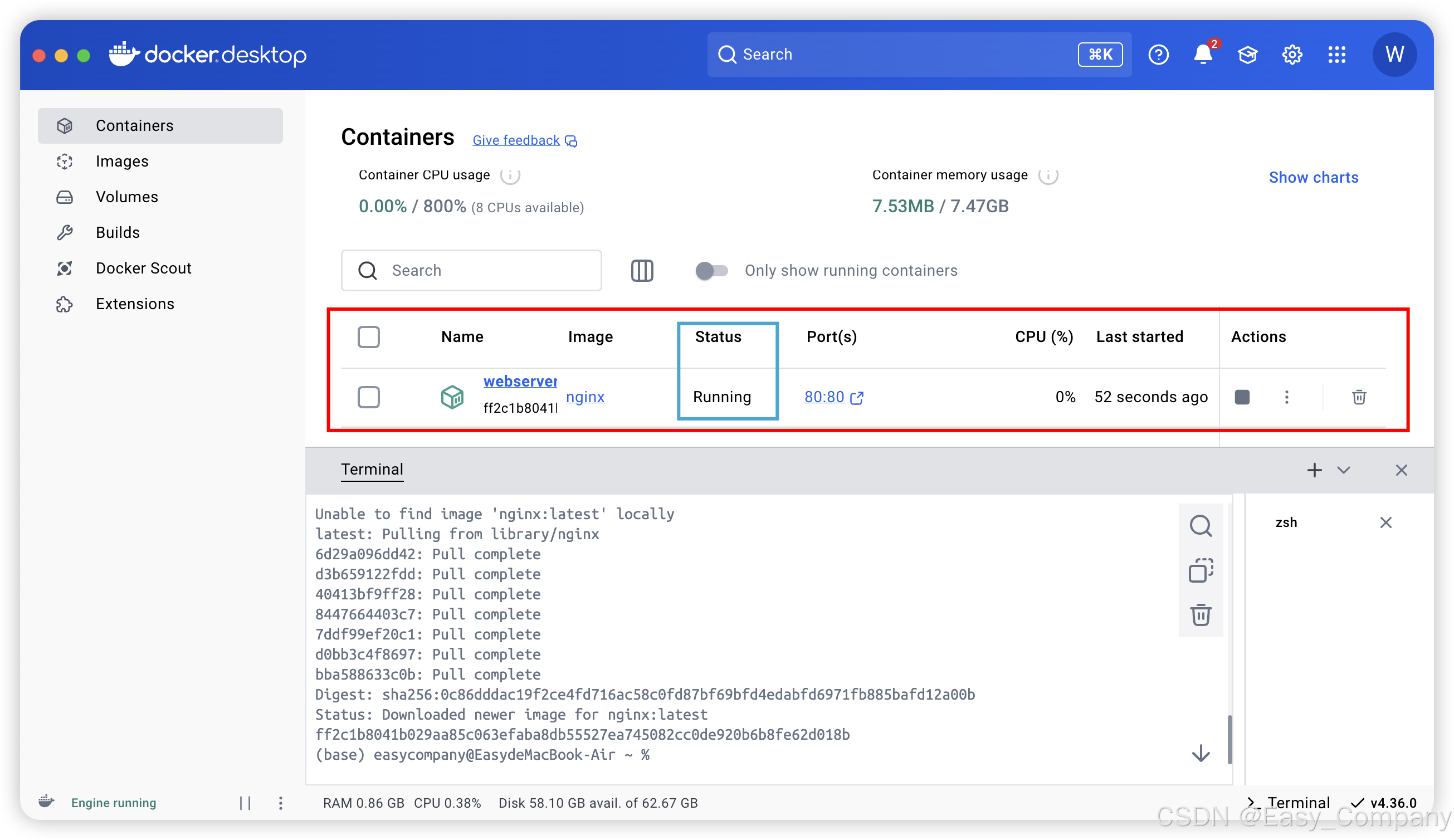Stop the webserver container

1242,397
